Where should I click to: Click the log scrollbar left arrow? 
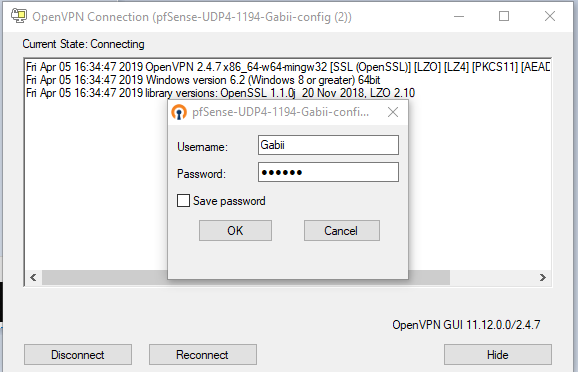click(x=33, y=277)
